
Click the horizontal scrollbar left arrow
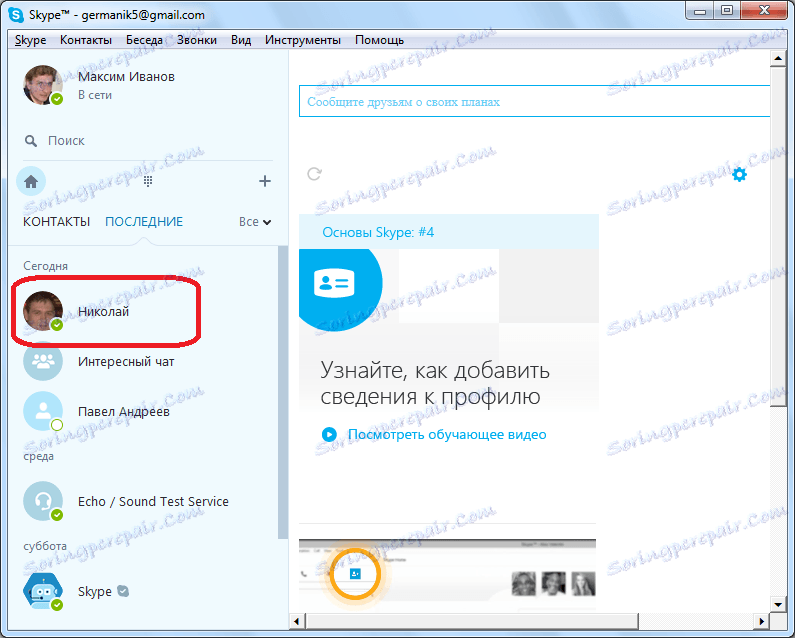(297, 621)
